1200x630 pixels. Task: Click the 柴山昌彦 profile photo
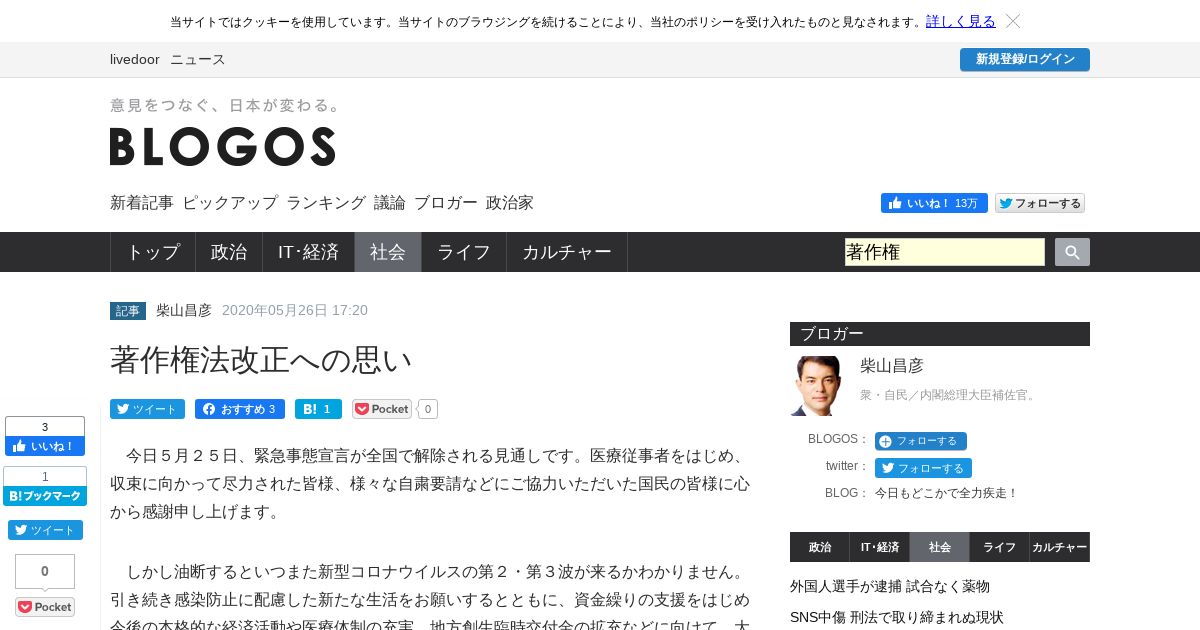pyautogui.click(x=816, y=386)
